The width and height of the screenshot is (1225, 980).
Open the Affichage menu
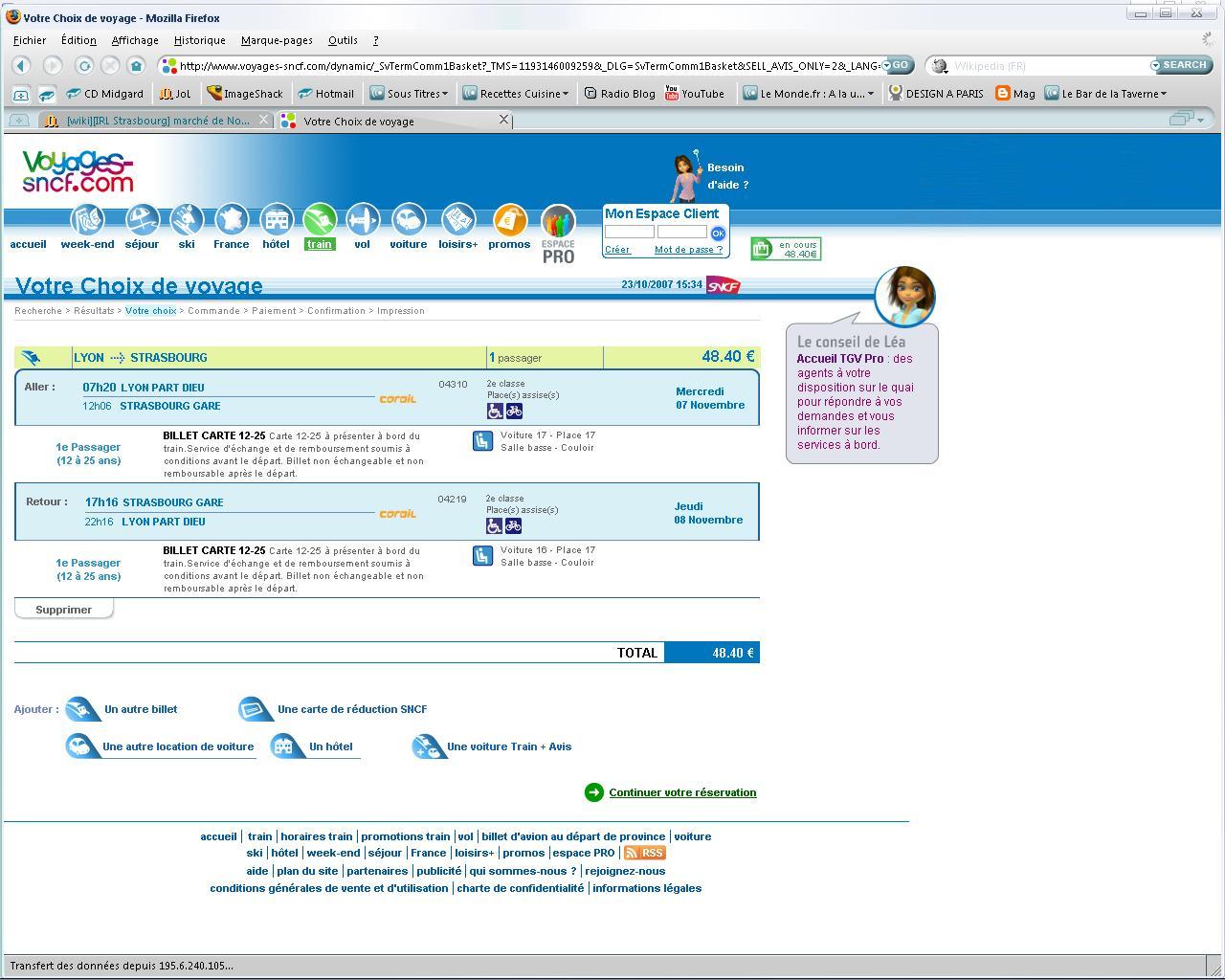coord(135,40)
